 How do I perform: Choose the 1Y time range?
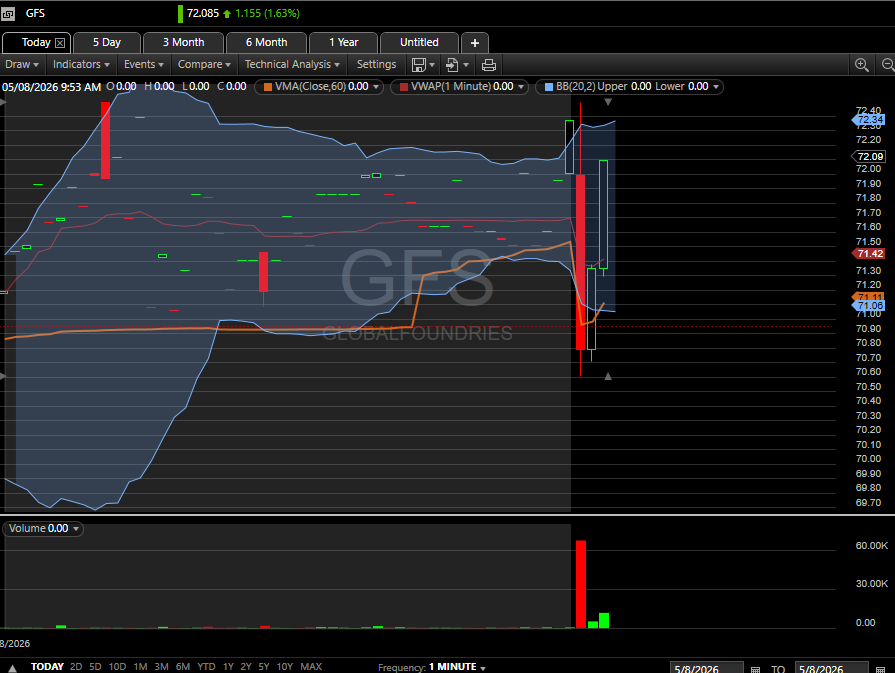[228, 666]
